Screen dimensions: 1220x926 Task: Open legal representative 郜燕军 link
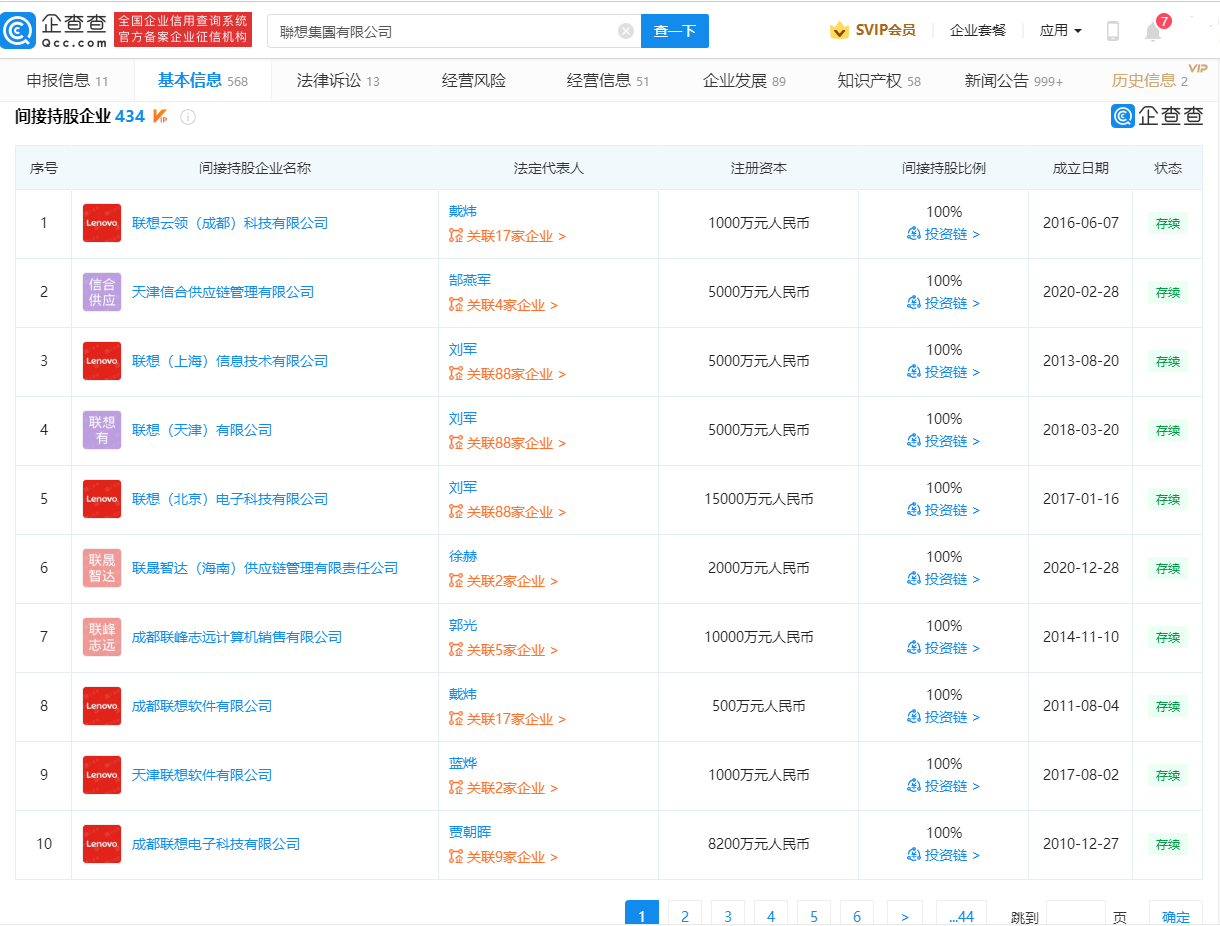[x=470, y=280]
